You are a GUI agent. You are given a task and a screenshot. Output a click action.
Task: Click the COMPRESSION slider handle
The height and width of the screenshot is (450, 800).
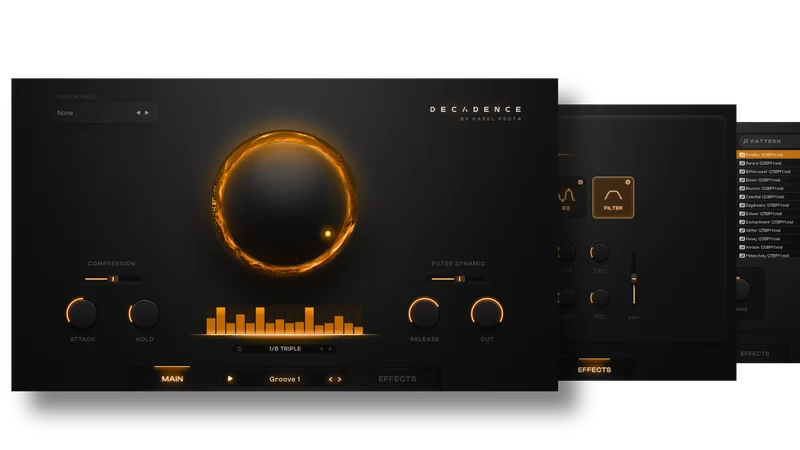click(x=114, y=279)
